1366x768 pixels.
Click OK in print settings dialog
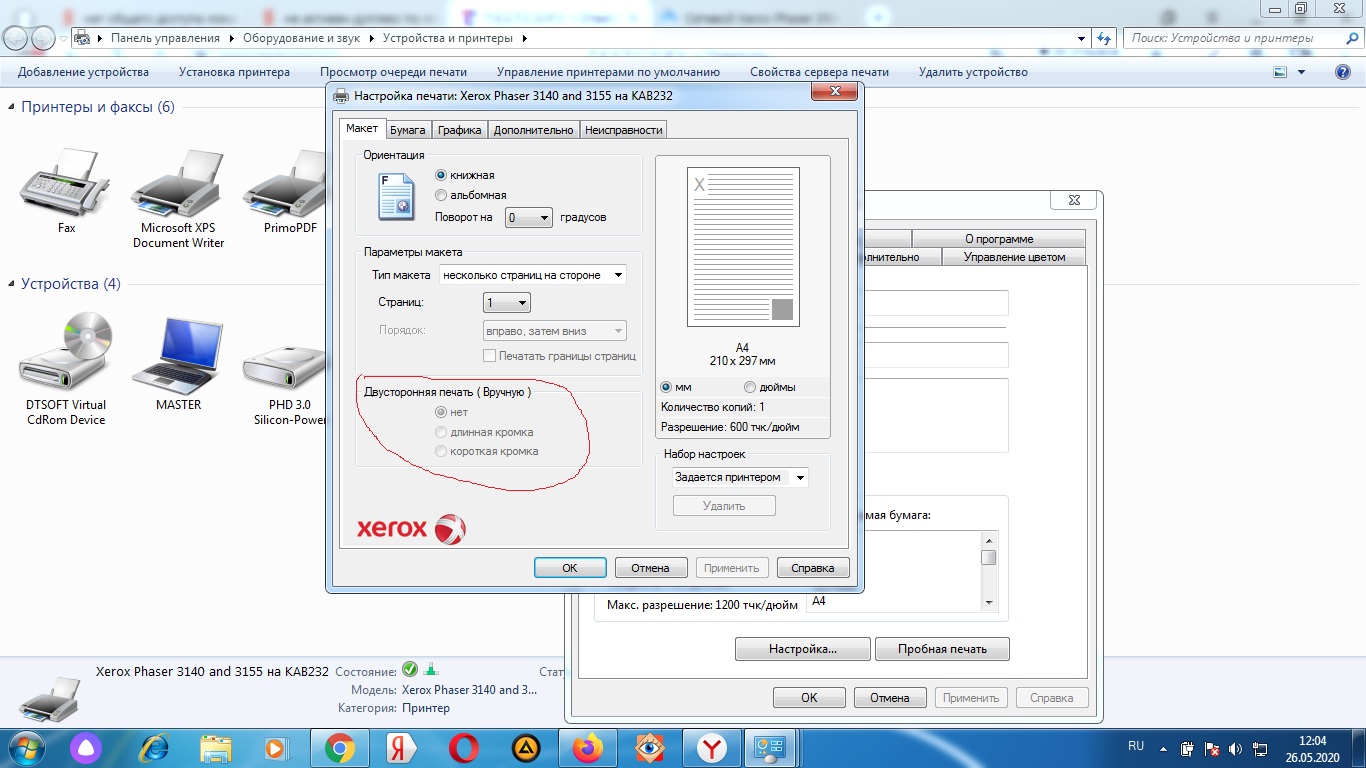(x=570, y=568)
